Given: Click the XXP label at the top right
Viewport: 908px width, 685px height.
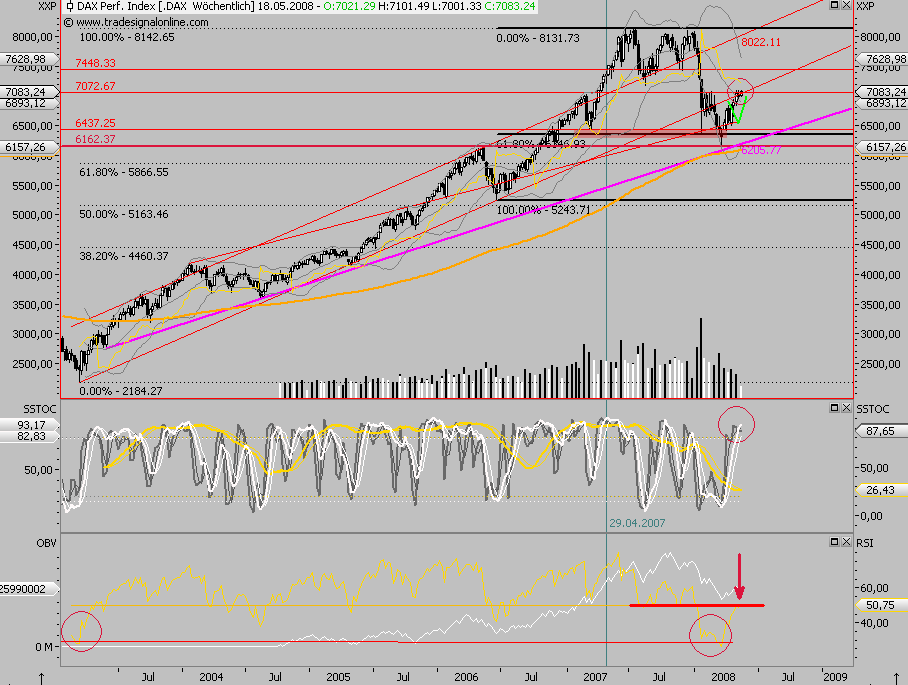Looking at the screenshot, I should click(865, 6).
